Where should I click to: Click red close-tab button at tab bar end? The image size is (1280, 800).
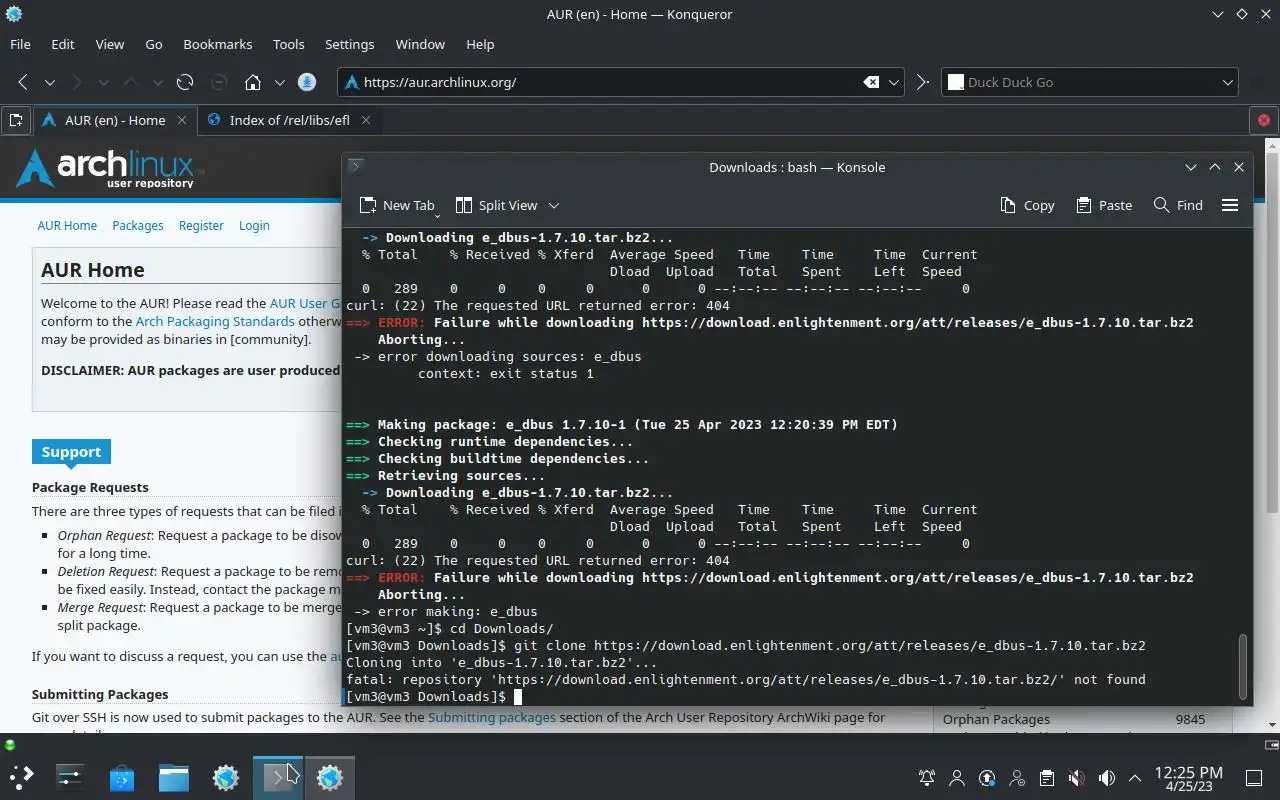[x=1263, y=120]
